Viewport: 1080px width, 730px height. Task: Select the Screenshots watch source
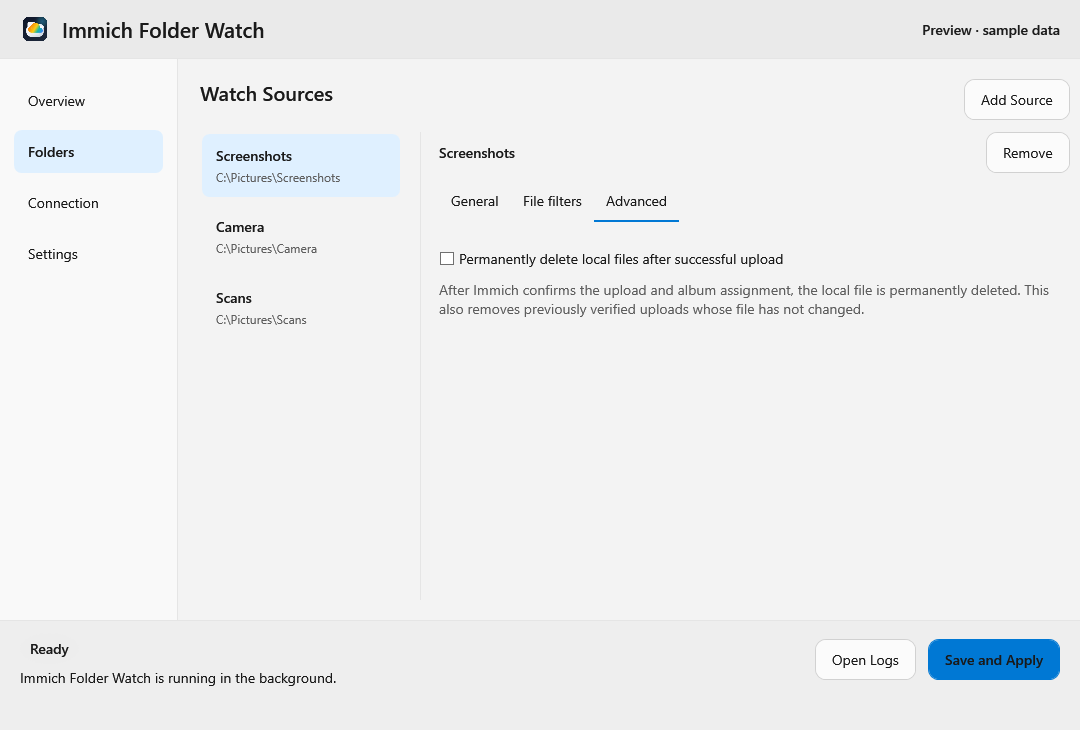tap(301, 166)
